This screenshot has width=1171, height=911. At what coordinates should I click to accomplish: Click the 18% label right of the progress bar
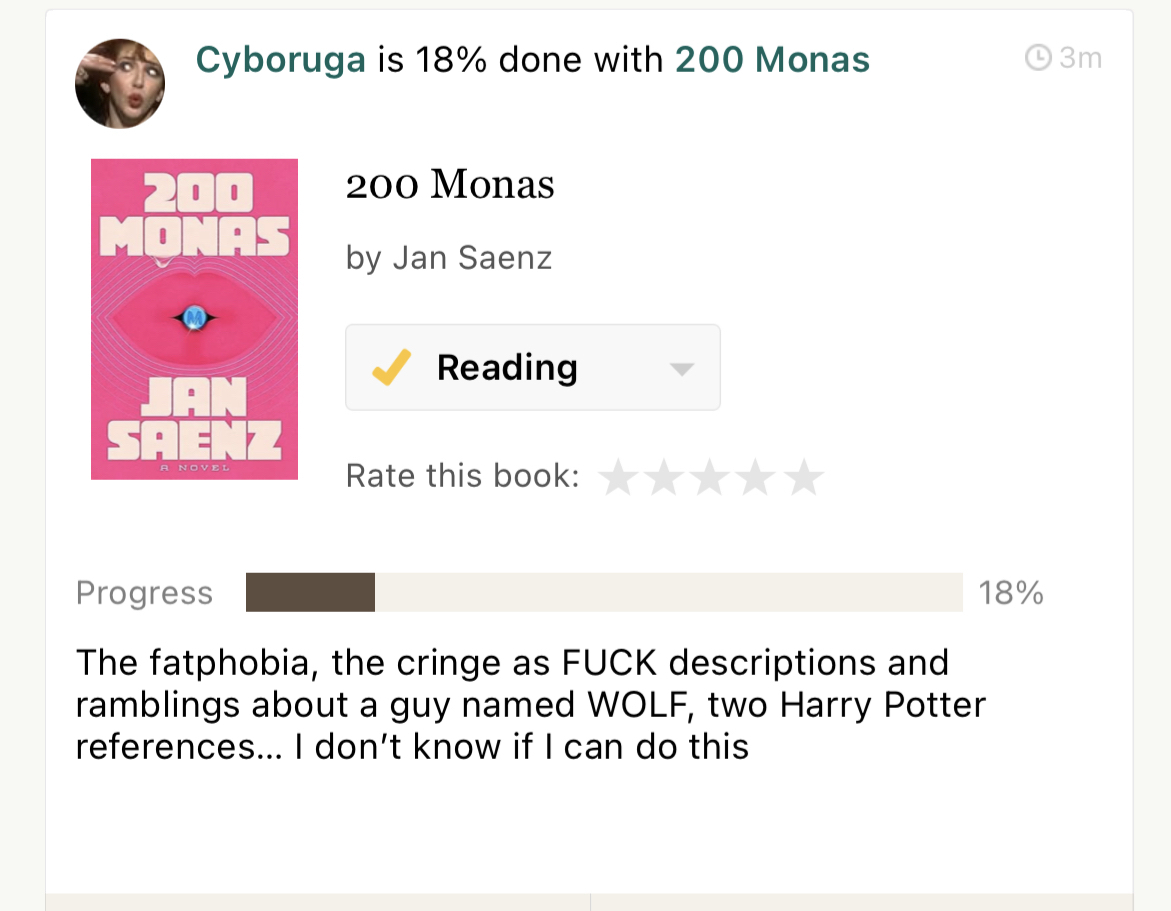[1011, 593]
